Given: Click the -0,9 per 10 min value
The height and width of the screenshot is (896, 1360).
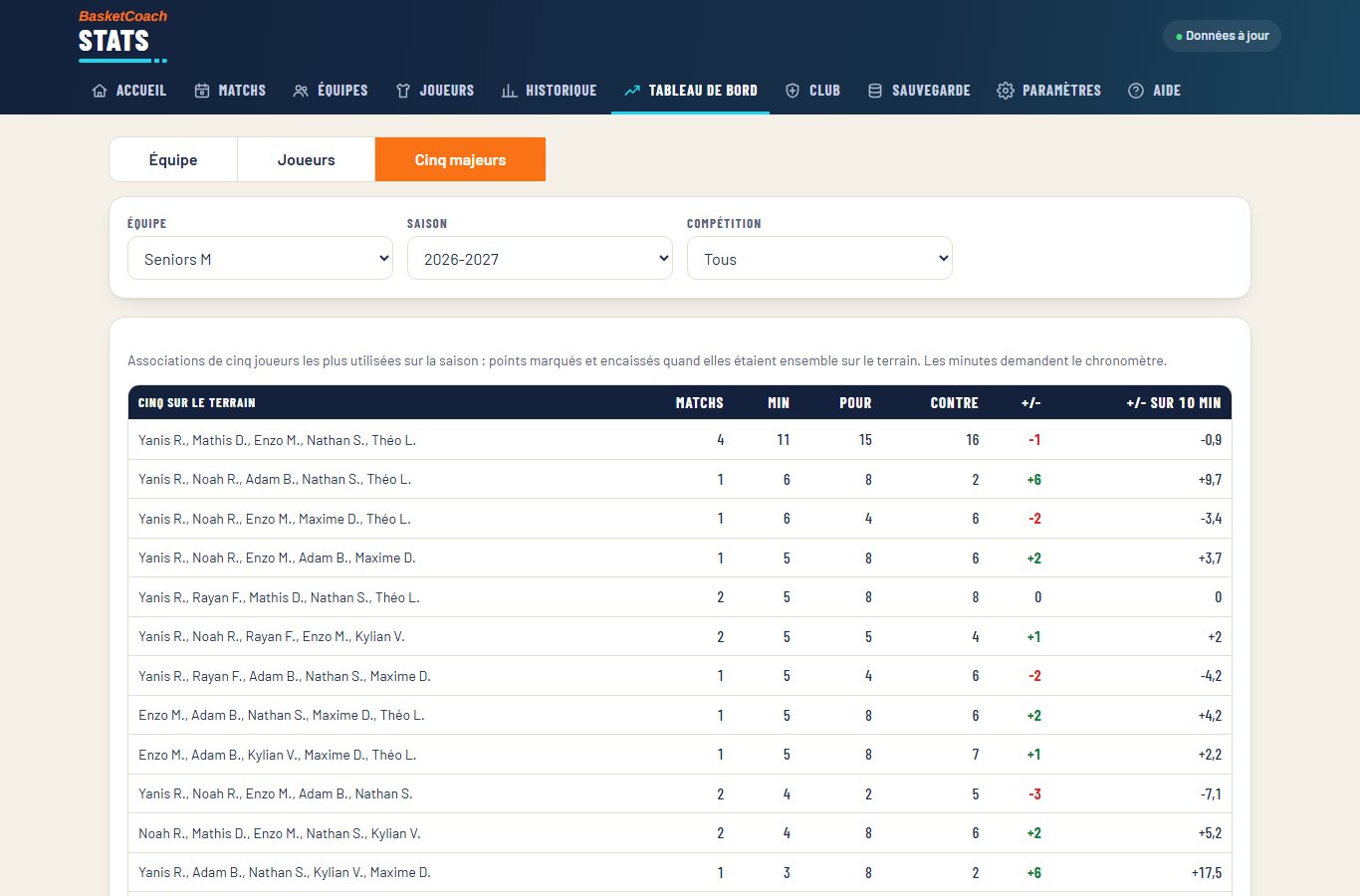Looking at the screenshot, I should click(x=1211, y=440).
